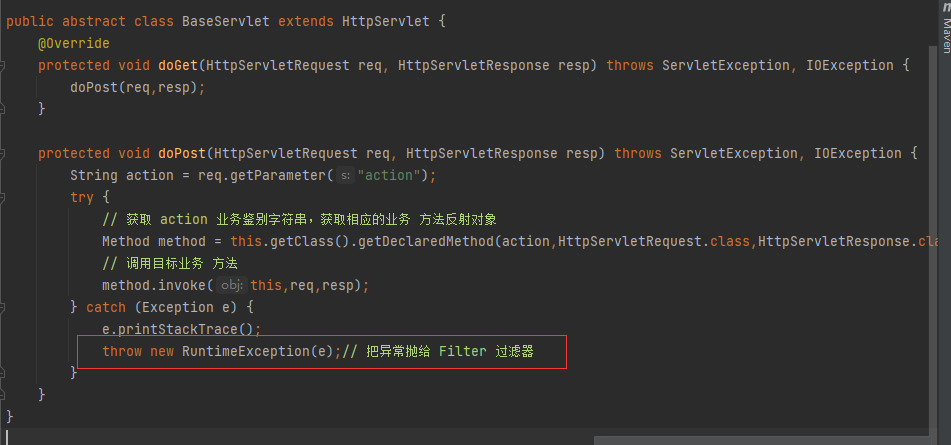Click the 's:' parameter inlay hint

344,176
